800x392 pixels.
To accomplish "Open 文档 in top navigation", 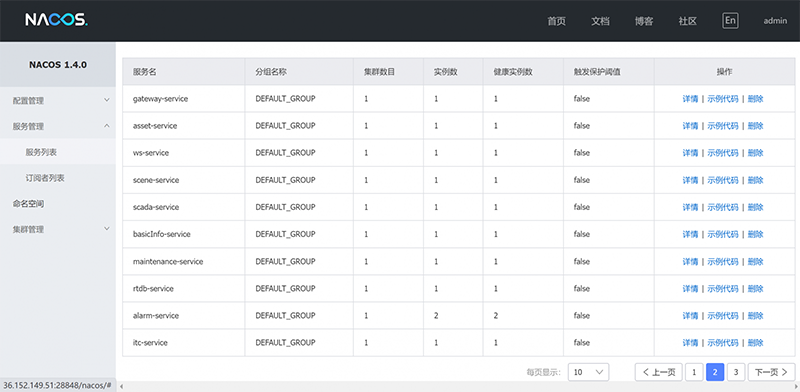I will (601, 21).
